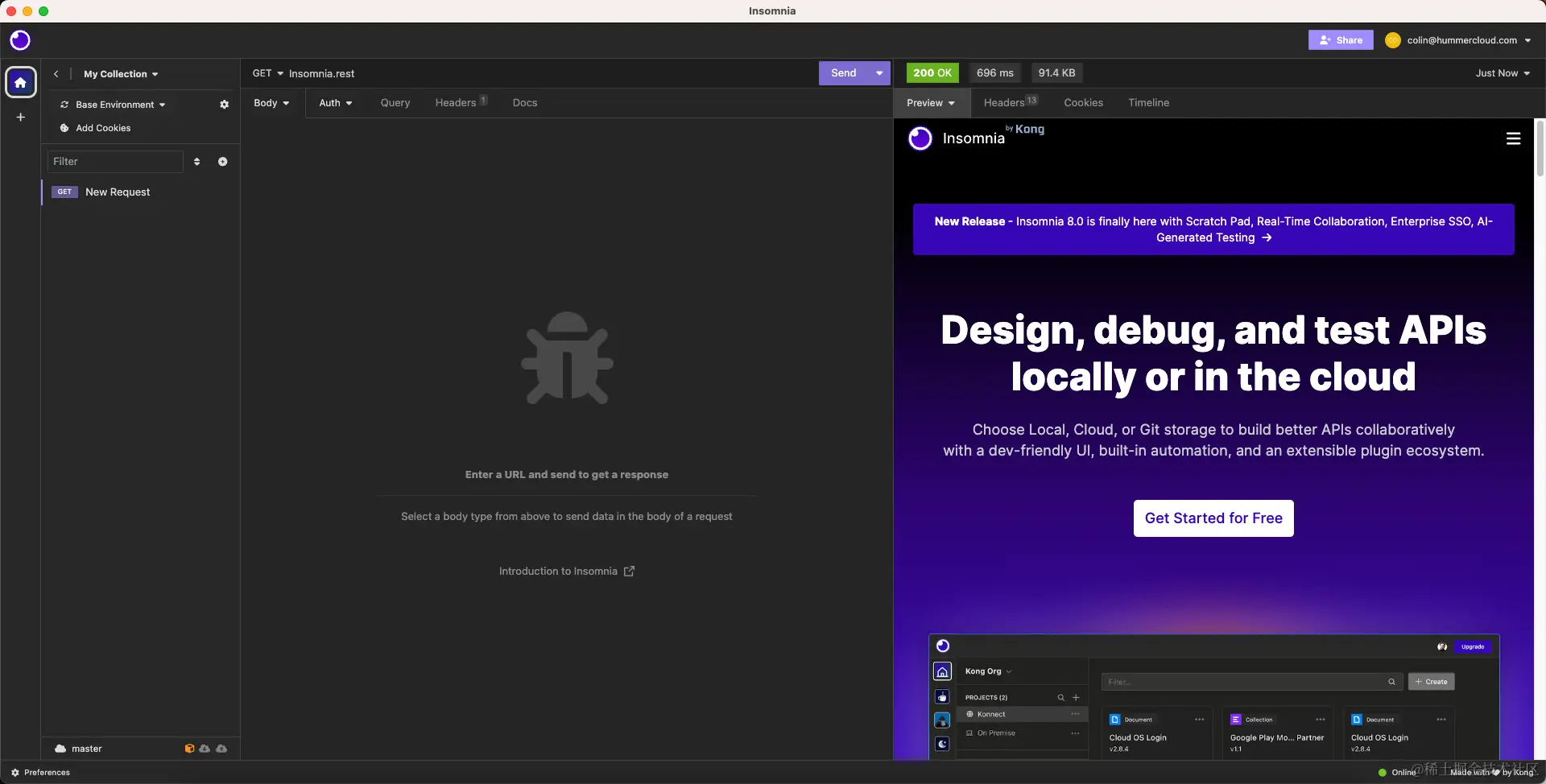Open the Preview mode dropdown

coord(931,103)
